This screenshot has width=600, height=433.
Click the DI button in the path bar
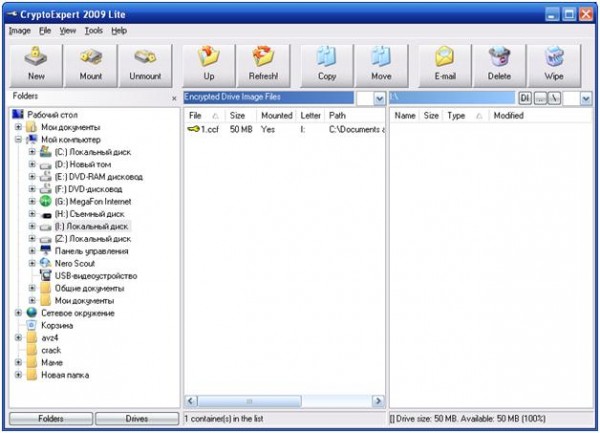tap(525, 98)
